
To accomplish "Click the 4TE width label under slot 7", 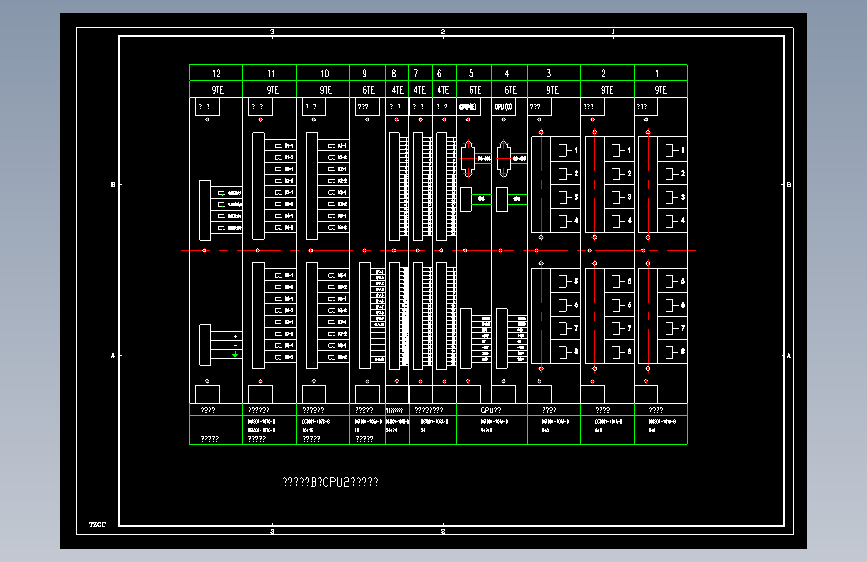I will pos(420,90).
